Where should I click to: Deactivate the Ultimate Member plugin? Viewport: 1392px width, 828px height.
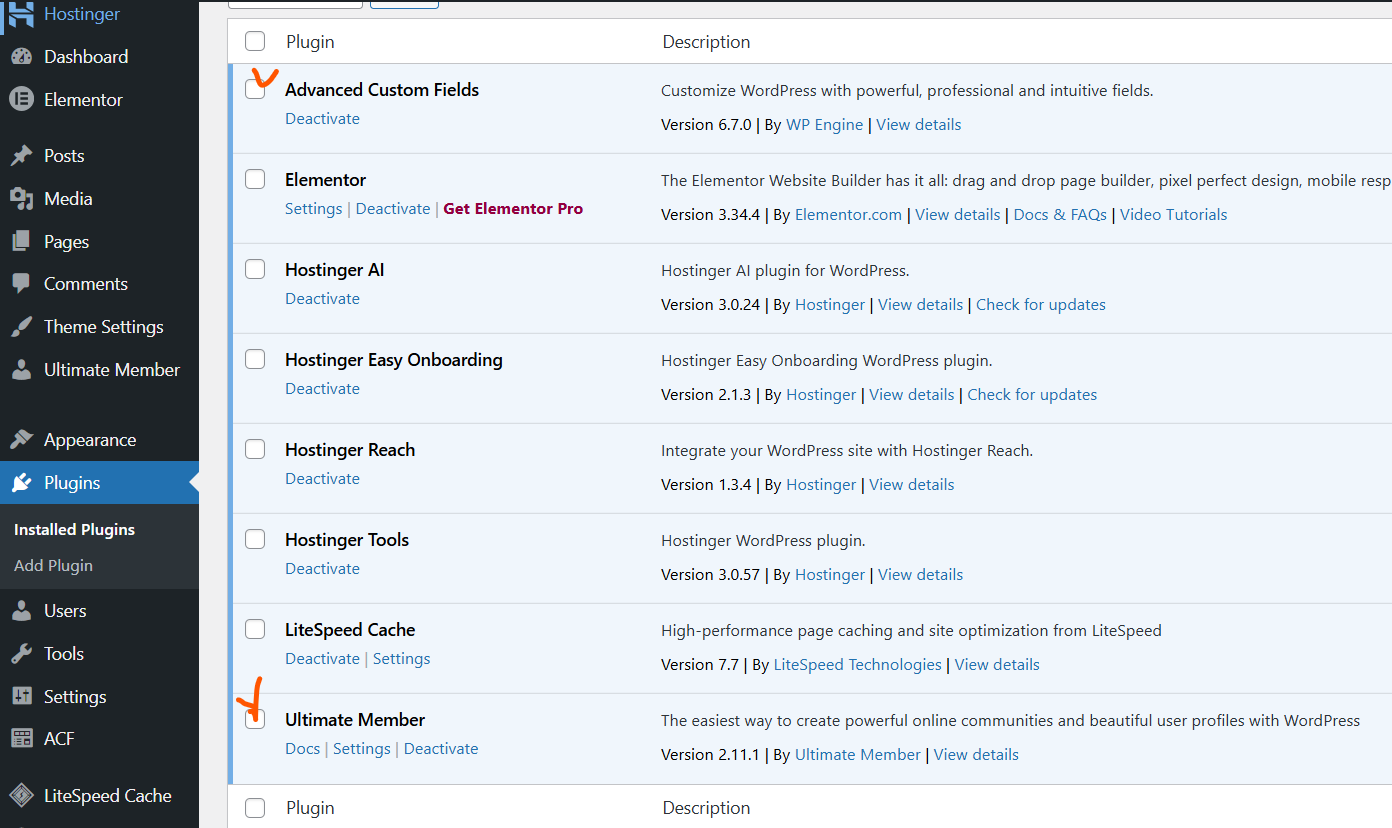click(x=441, y=749)
